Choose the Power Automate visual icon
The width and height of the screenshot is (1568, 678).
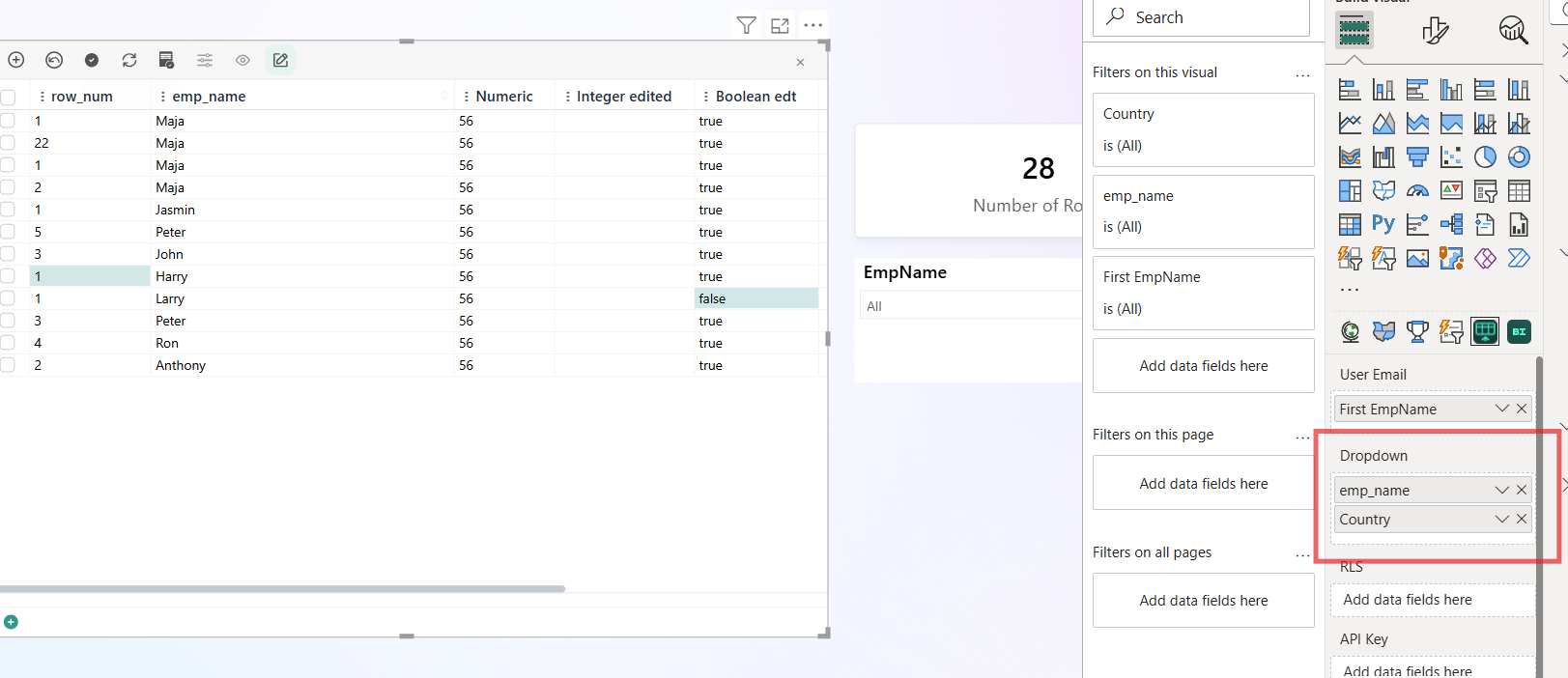[x=1519, y=259]
